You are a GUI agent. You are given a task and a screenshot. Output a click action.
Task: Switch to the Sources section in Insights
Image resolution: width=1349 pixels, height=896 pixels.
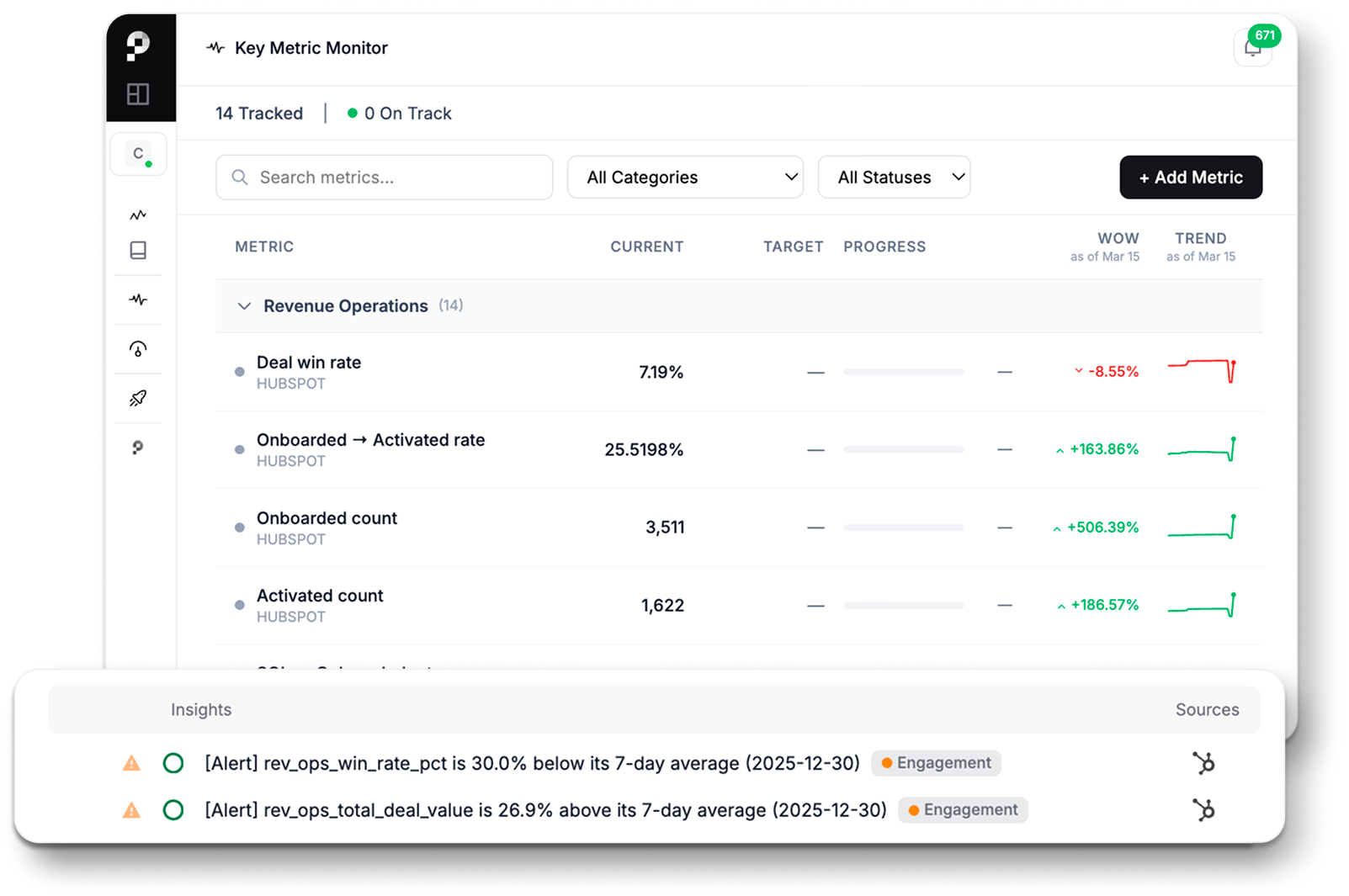(x=1208, y=709)
